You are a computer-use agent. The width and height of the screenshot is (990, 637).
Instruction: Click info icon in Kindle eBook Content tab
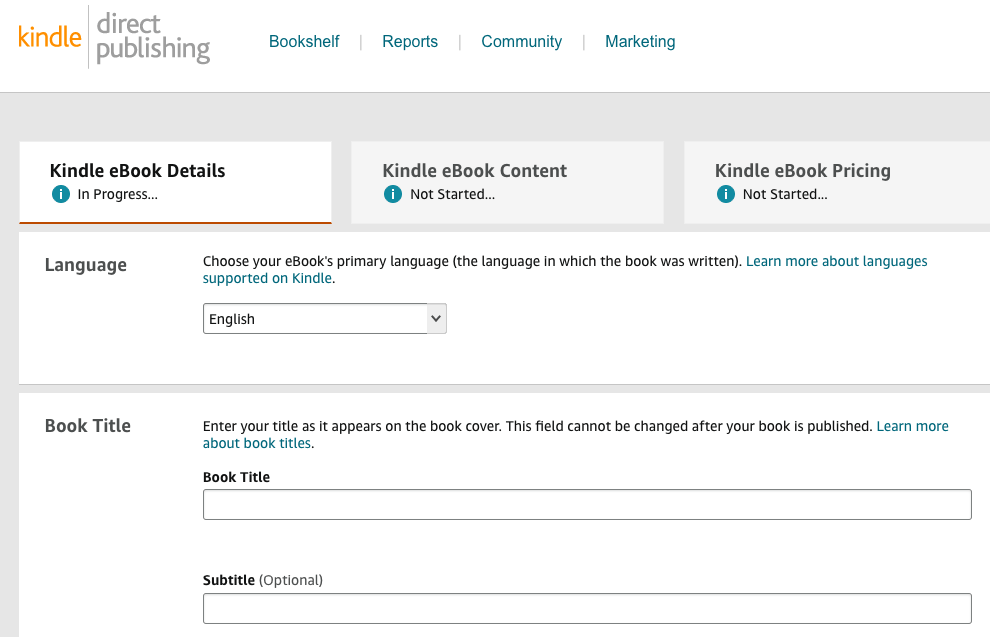point(393,194)
